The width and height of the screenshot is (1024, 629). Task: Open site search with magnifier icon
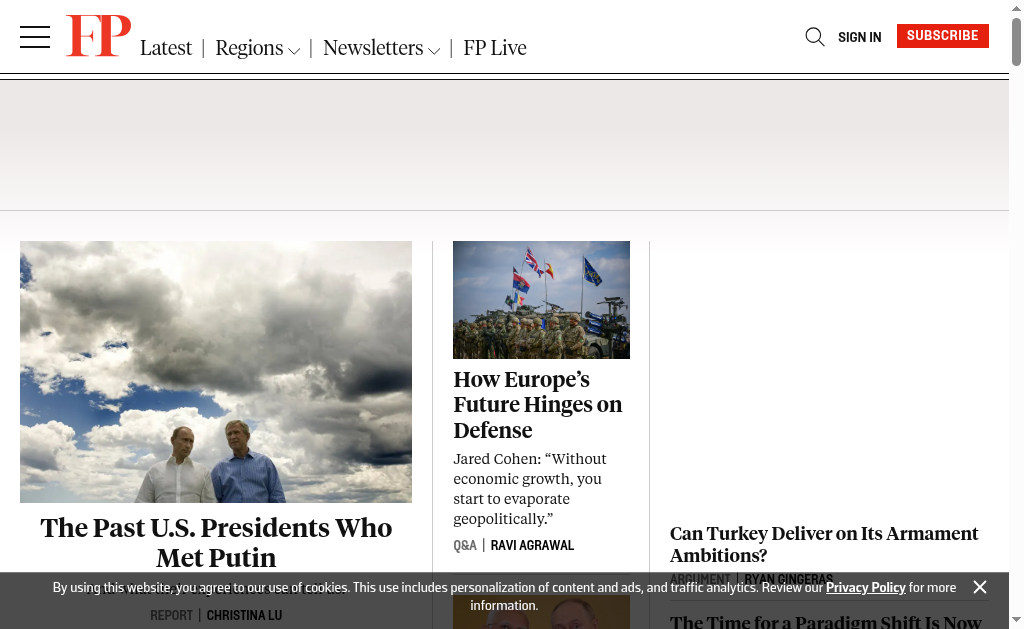(x=814, y=37)
